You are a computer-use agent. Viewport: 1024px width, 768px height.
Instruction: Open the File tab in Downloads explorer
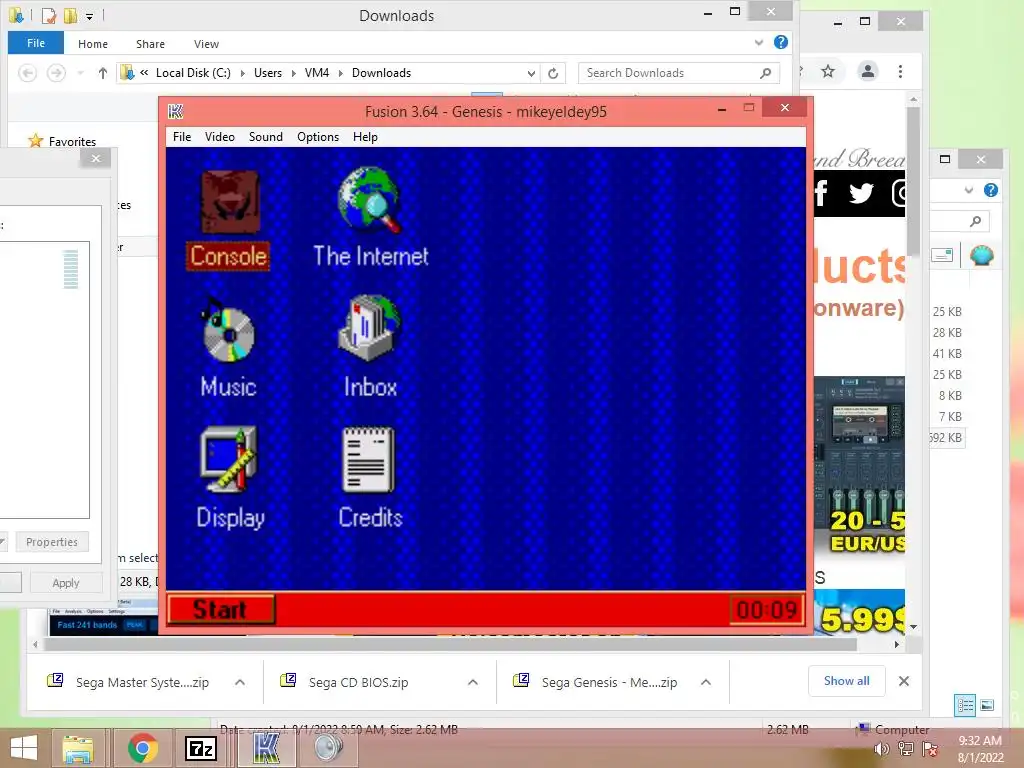[36, 43]
